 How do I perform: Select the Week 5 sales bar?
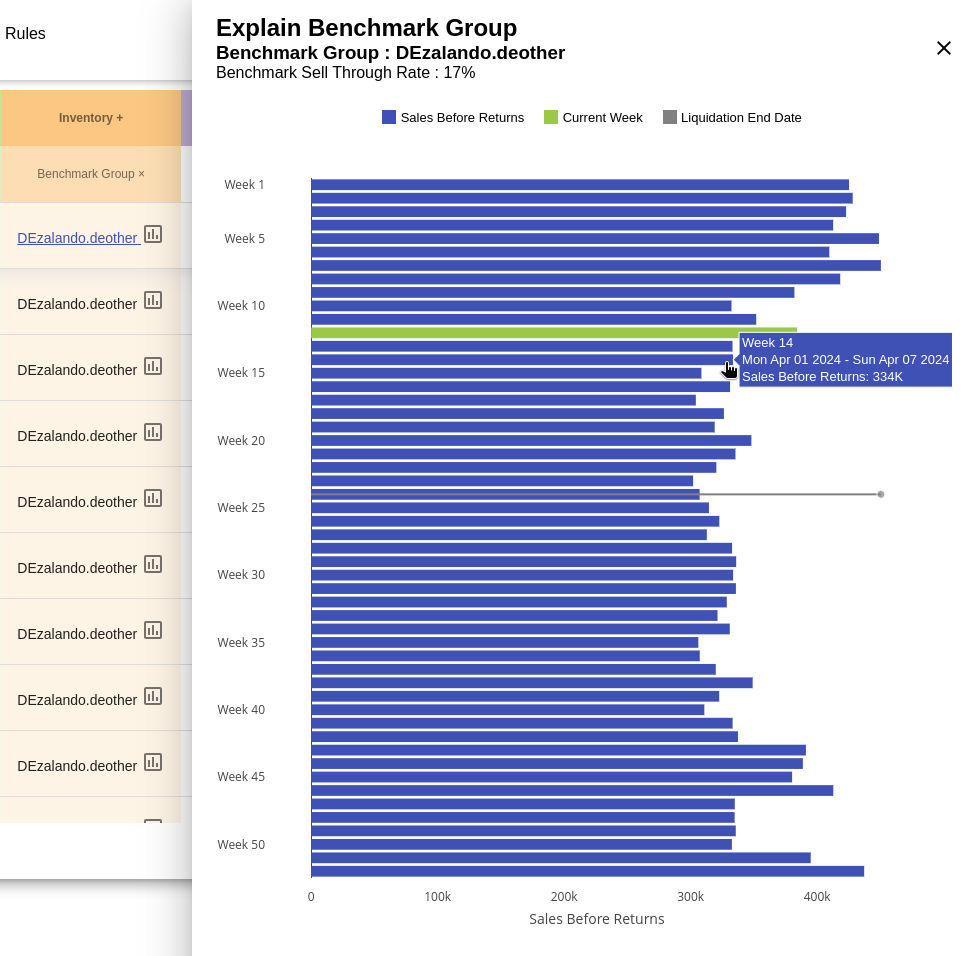595,239
